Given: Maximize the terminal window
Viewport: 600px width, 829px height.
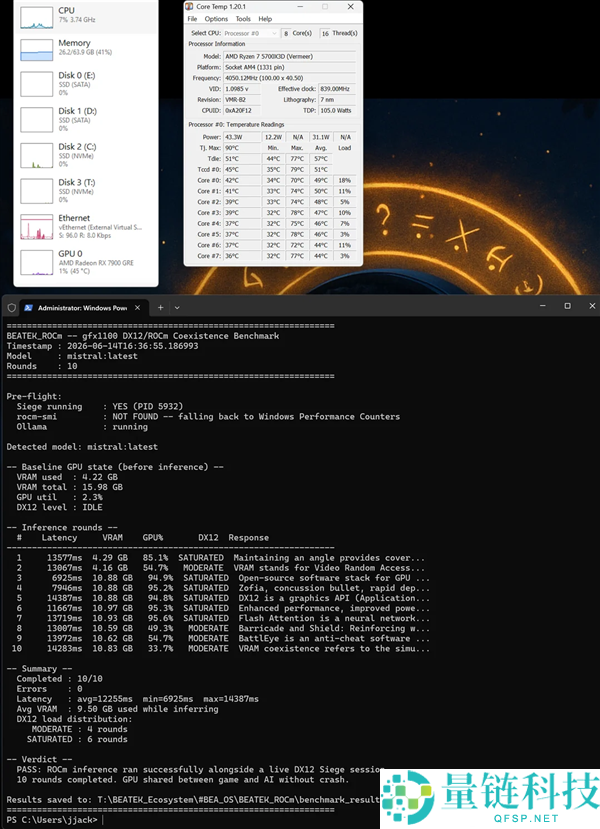Looking at the screenshot, I should [x=567, y=306].
